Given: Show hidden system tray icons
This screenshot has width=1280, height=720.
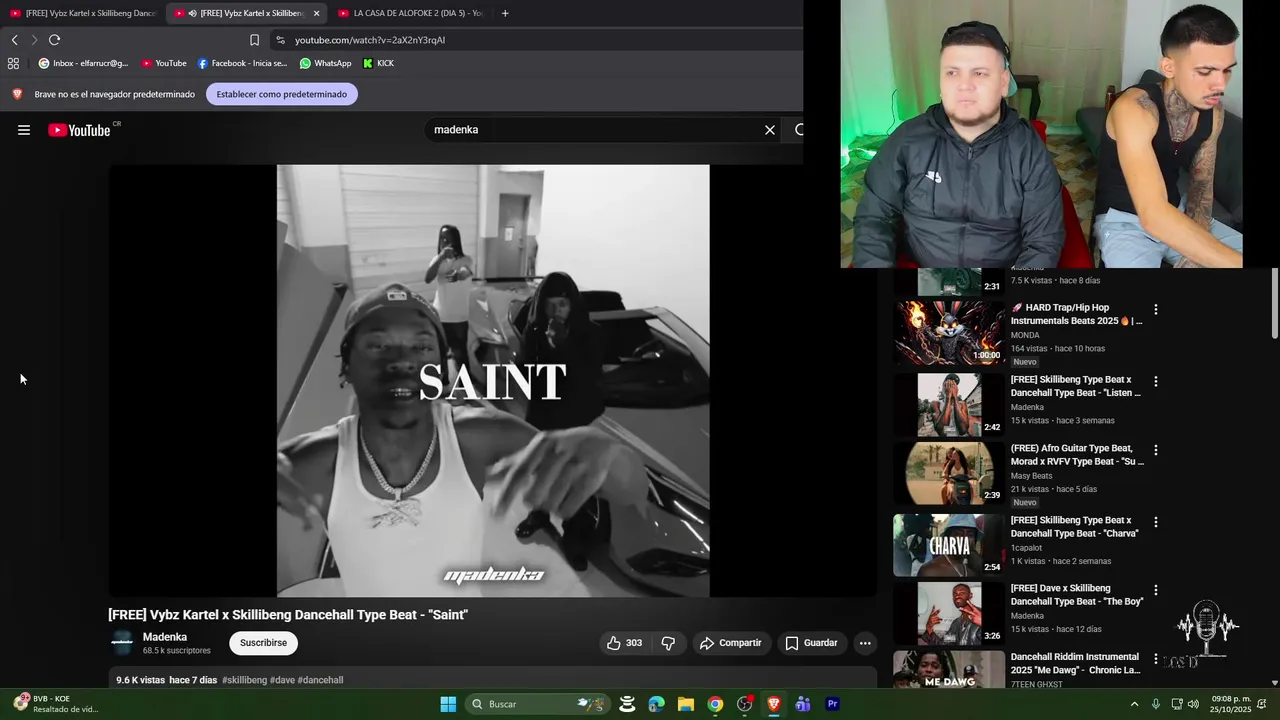Looking at the screenshot, I should pyautogui.click(x=1134, y=704).
